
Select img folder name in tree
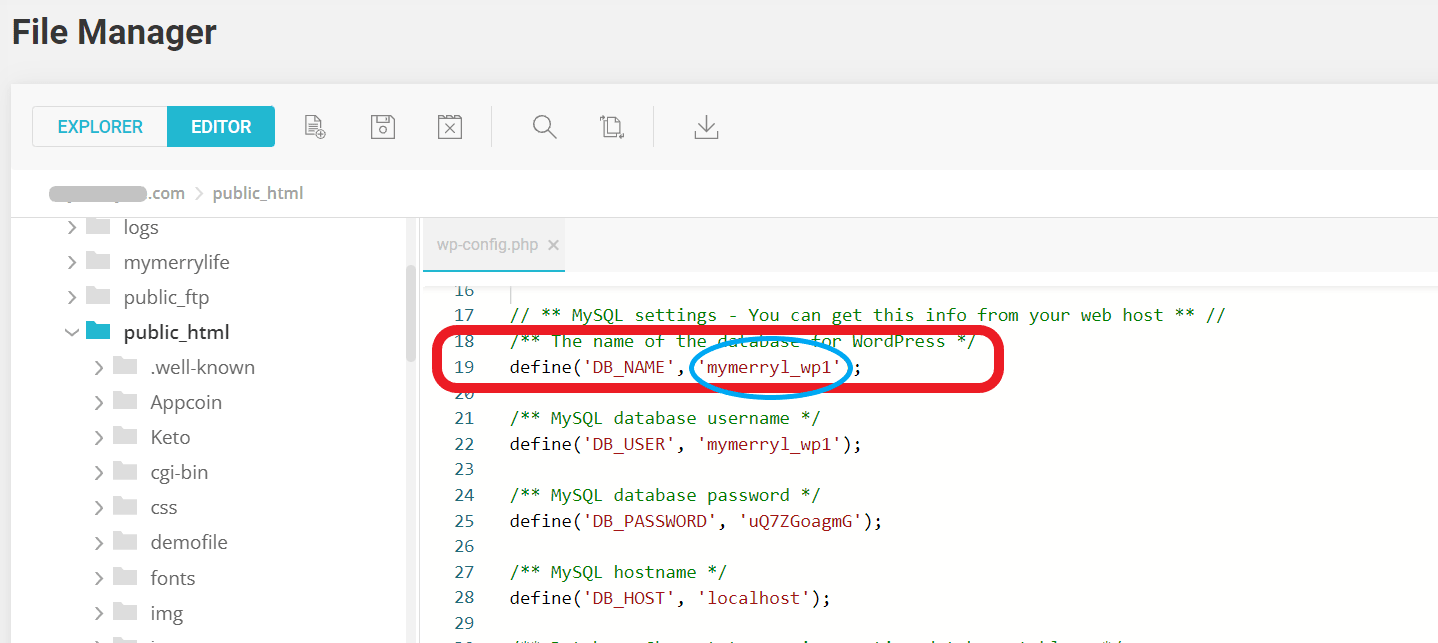pyautogui.click(x=167, y=614)
